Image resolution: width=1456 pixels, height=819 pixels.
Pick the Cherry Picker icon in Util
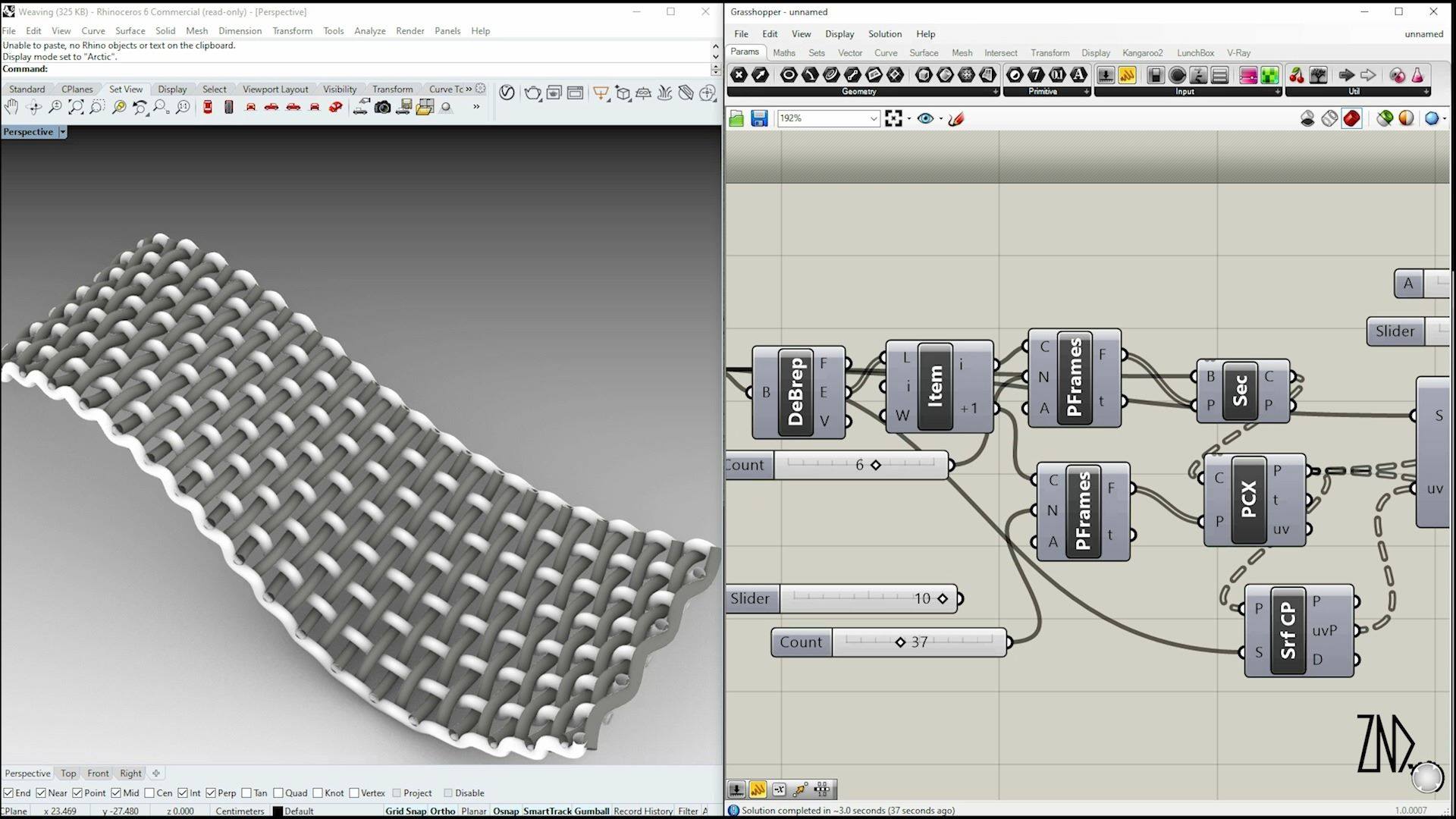coord(1297,75)
